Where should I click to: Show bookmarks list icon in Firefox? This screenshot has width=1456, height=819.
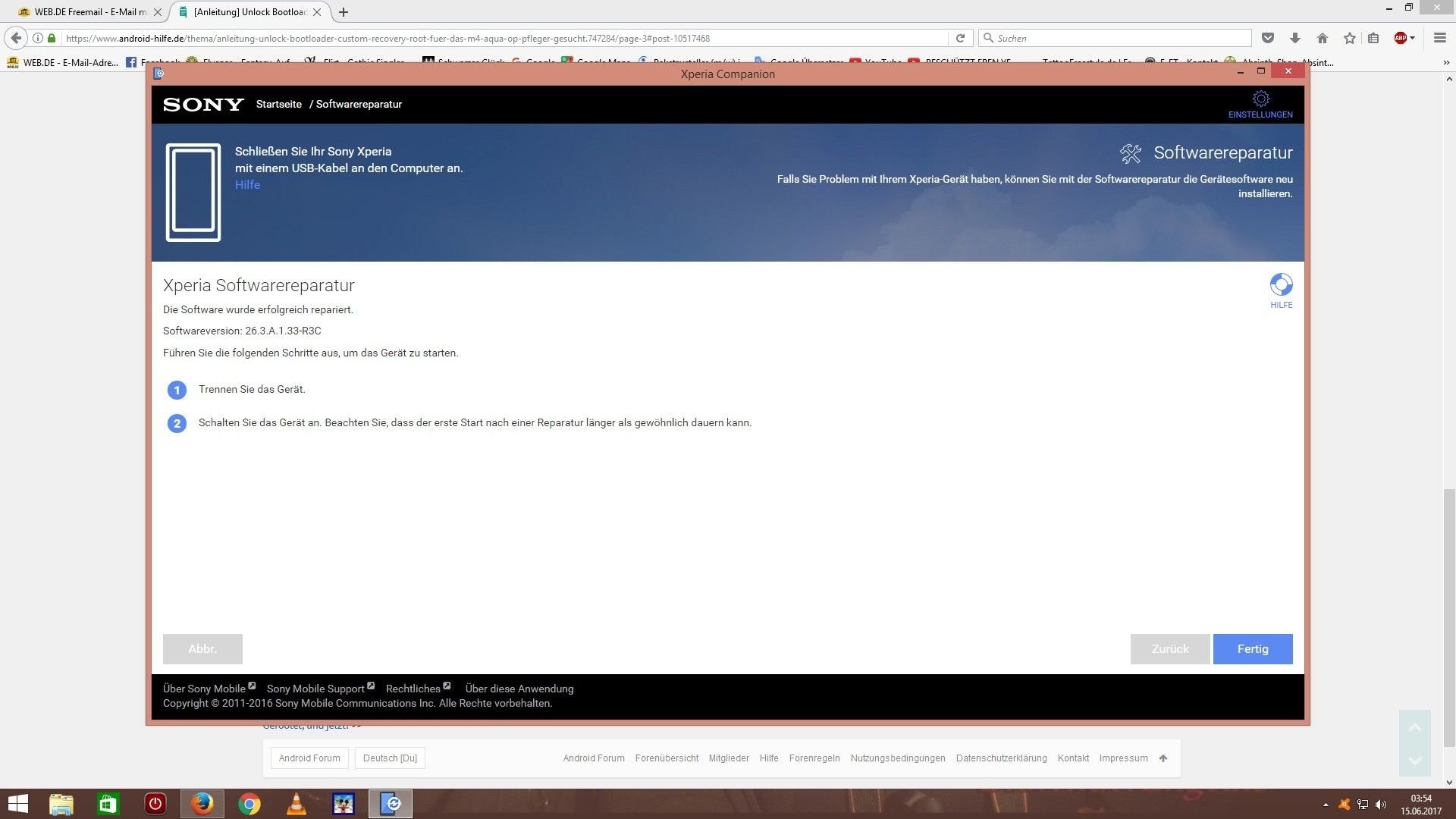pos(1373,38)
